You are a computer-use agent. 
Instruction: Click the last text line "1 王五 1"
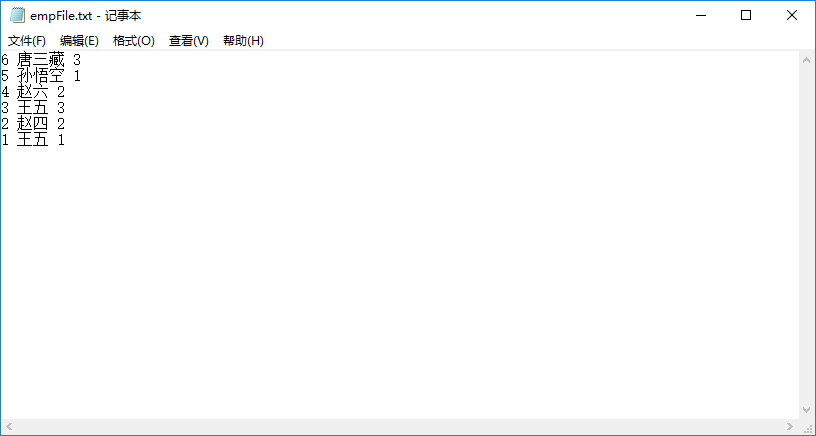pos(33,140)
